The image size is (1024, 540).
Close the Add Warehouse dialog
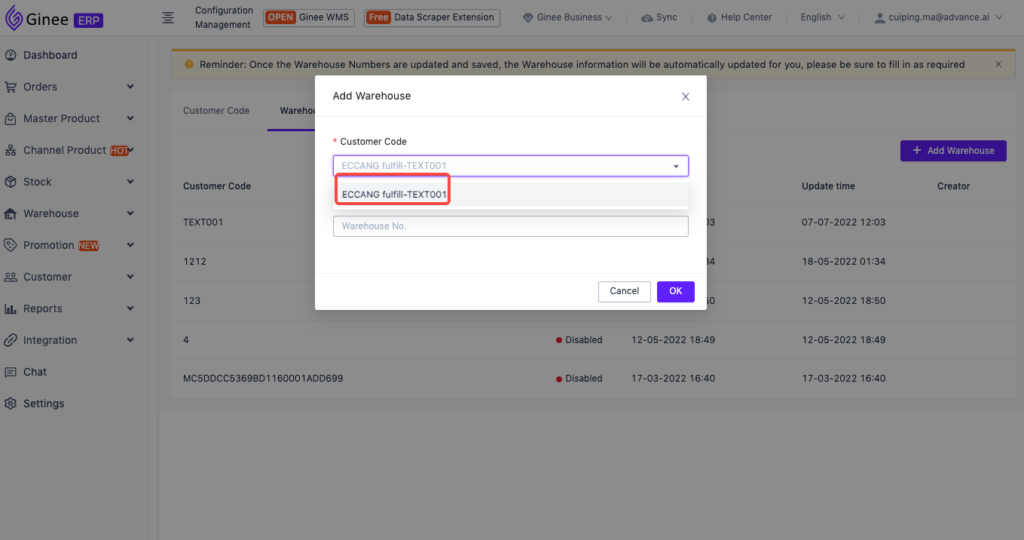685,97
